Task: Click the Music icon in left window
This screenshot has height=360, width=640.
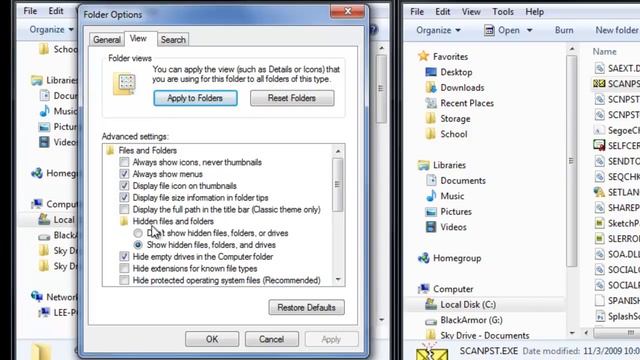Action: [44, 111]
